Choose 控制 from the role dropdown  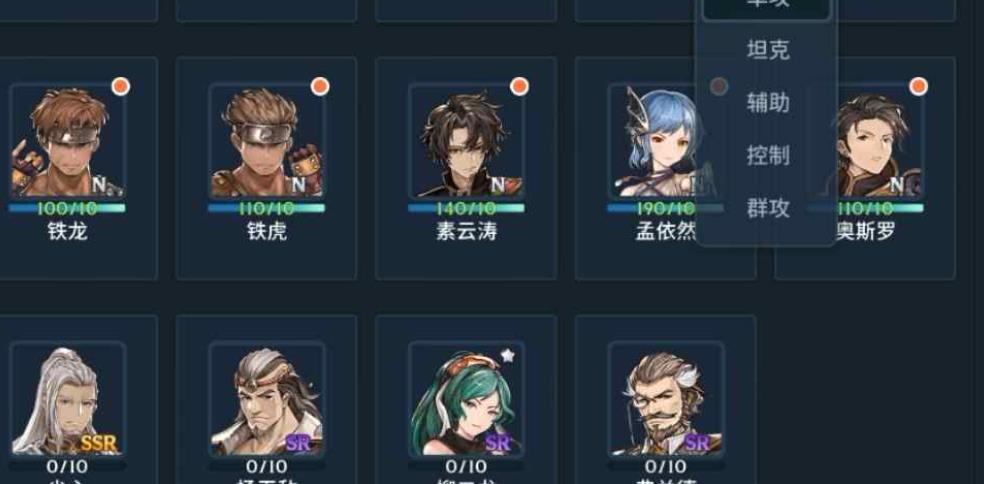pos(767,155)
